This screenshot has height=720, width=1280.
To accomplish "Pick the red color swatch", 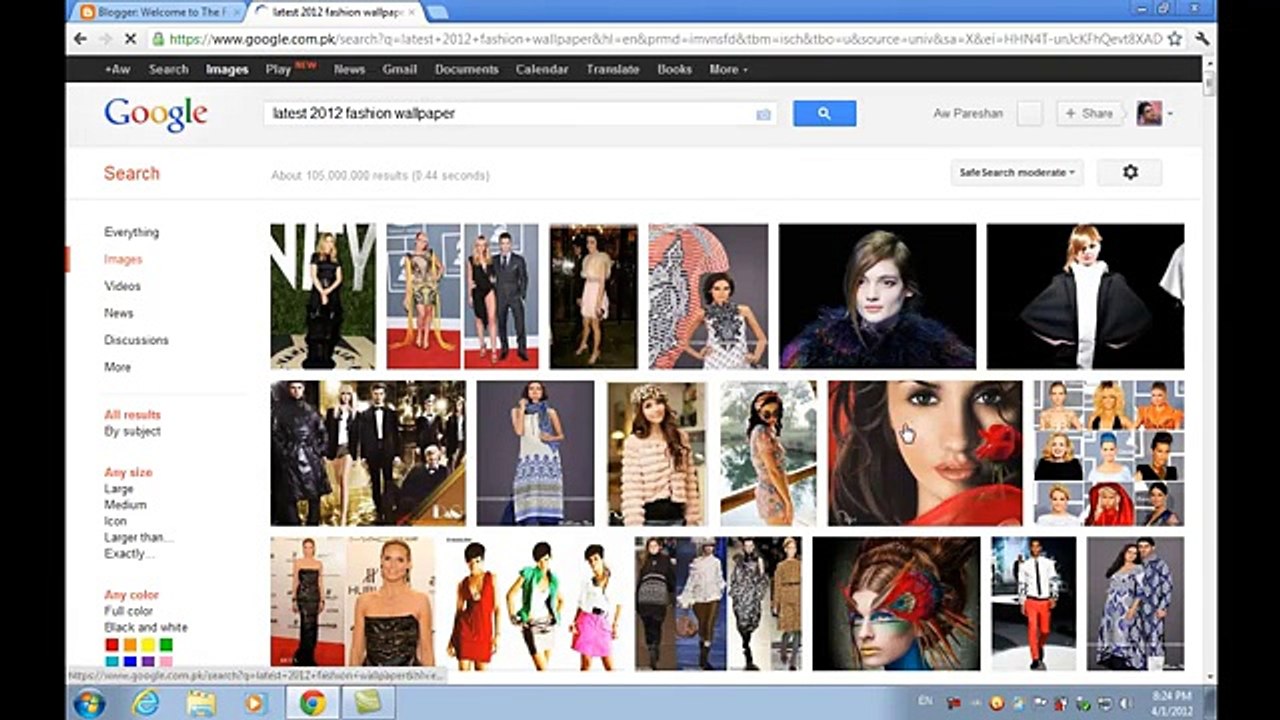I will (112, 645).
